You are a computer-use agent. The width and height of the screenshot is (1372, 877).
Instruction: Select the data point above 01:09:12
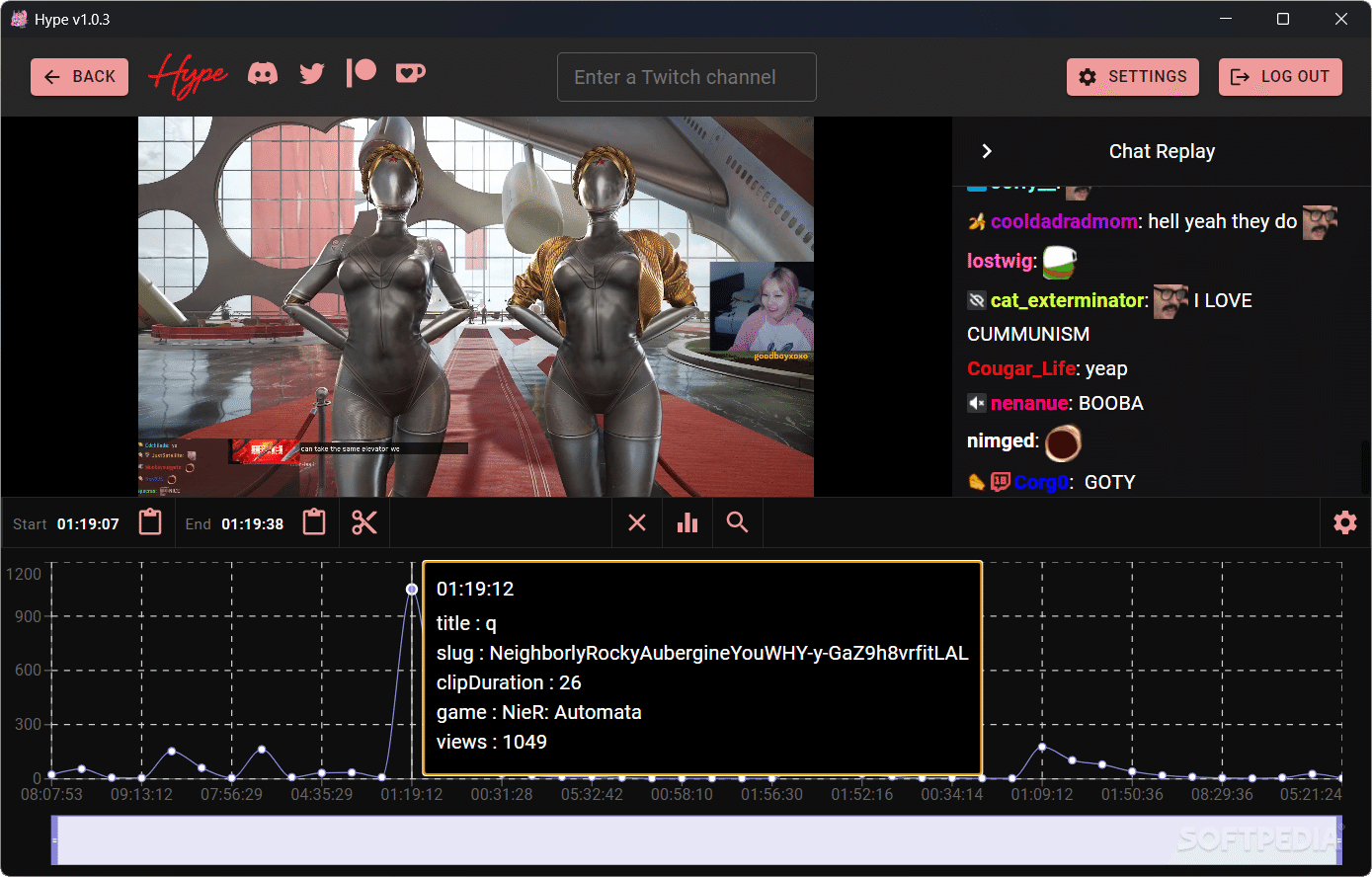[x=1042, y=747]
